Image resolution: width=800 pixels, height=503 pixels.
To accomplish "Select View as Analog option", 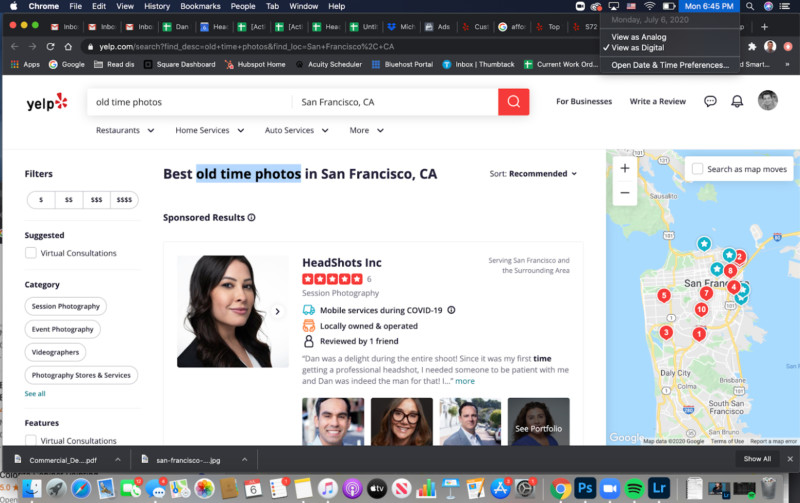I will tap(638, 37).
